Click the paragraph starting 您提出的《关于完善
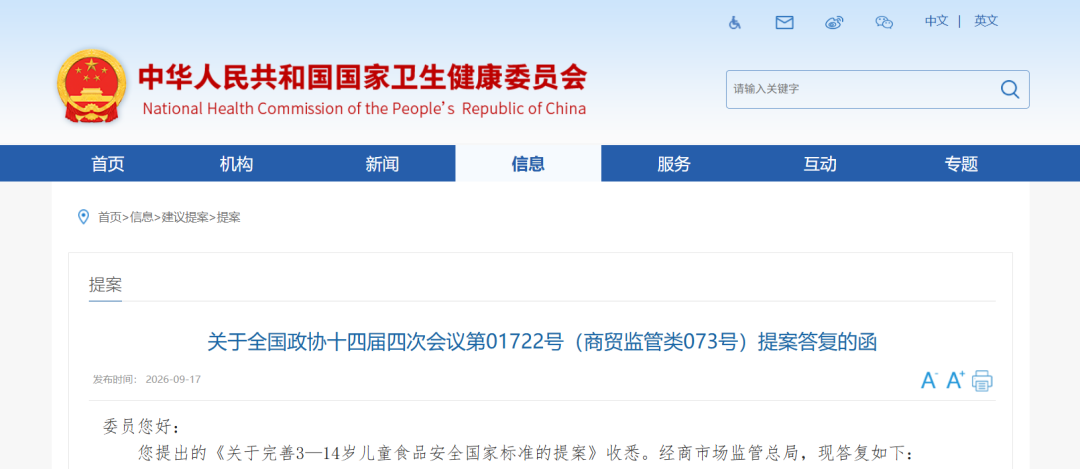Viewport: 1080px width, 469px height. tap(526, 454)
